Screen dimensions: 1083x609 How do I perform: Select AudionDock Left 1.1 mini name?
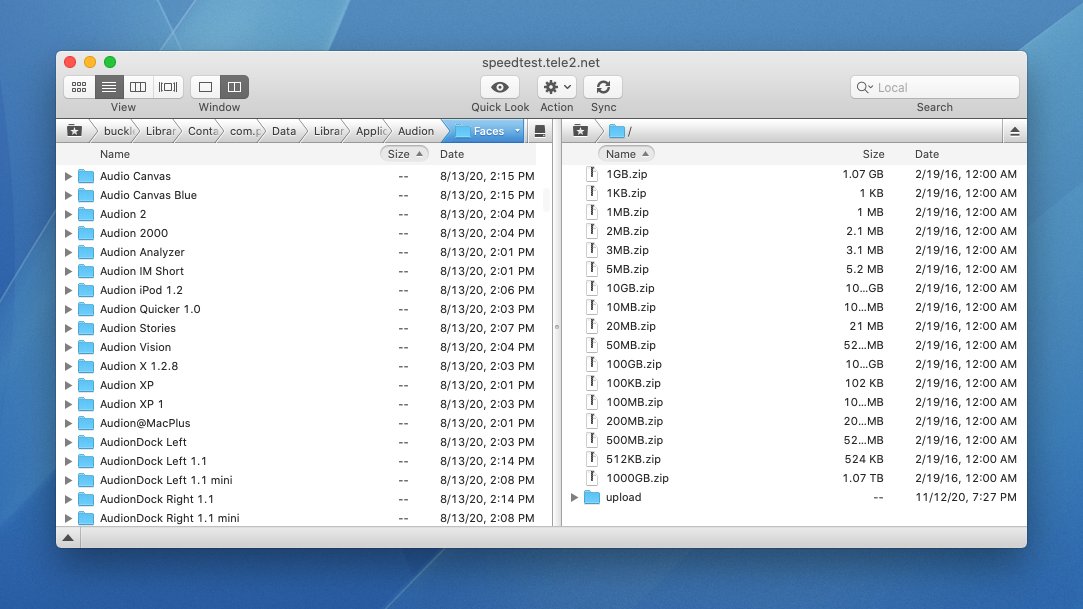[166, 480]
